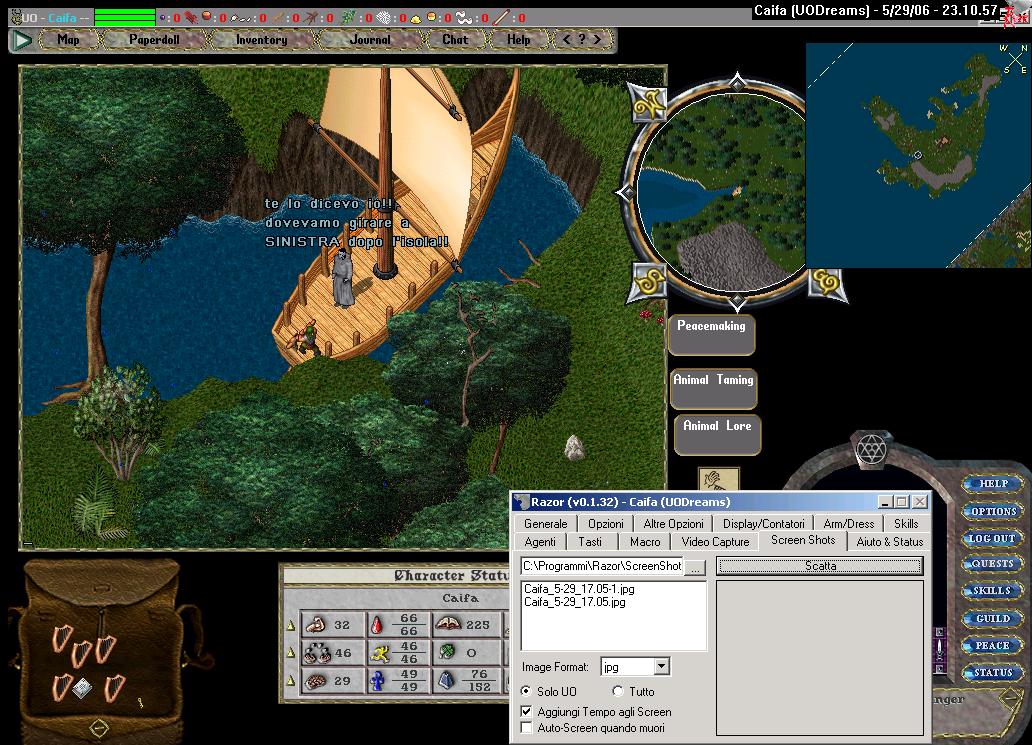Pick the small gold key in the backpack
The image size is (1032, 745).
140,703
